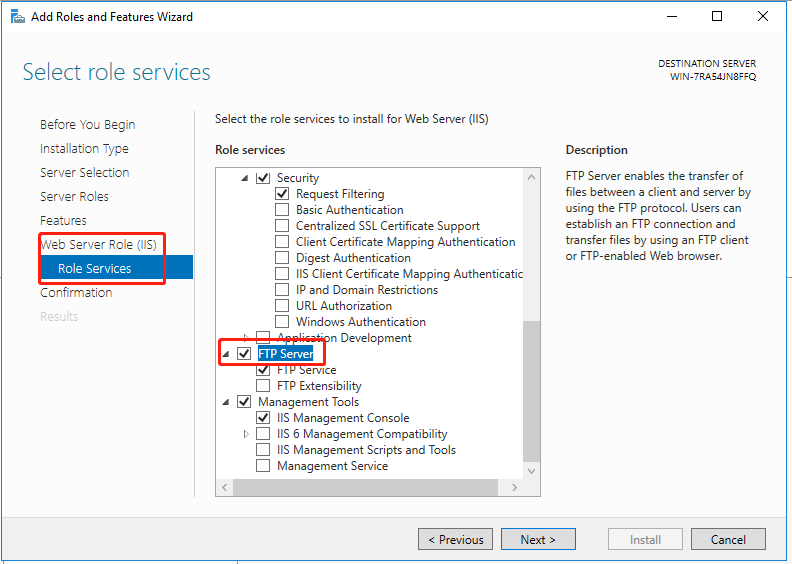Toggle FTP Service checkbox

[263, 370]
